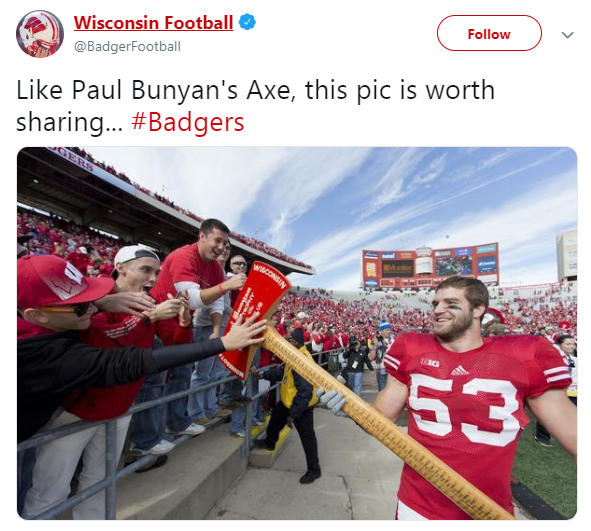Click the Adidas logo on the jersey
Image resolution: width=591 pixels, height=531 pixels.
tap(460, 371)
